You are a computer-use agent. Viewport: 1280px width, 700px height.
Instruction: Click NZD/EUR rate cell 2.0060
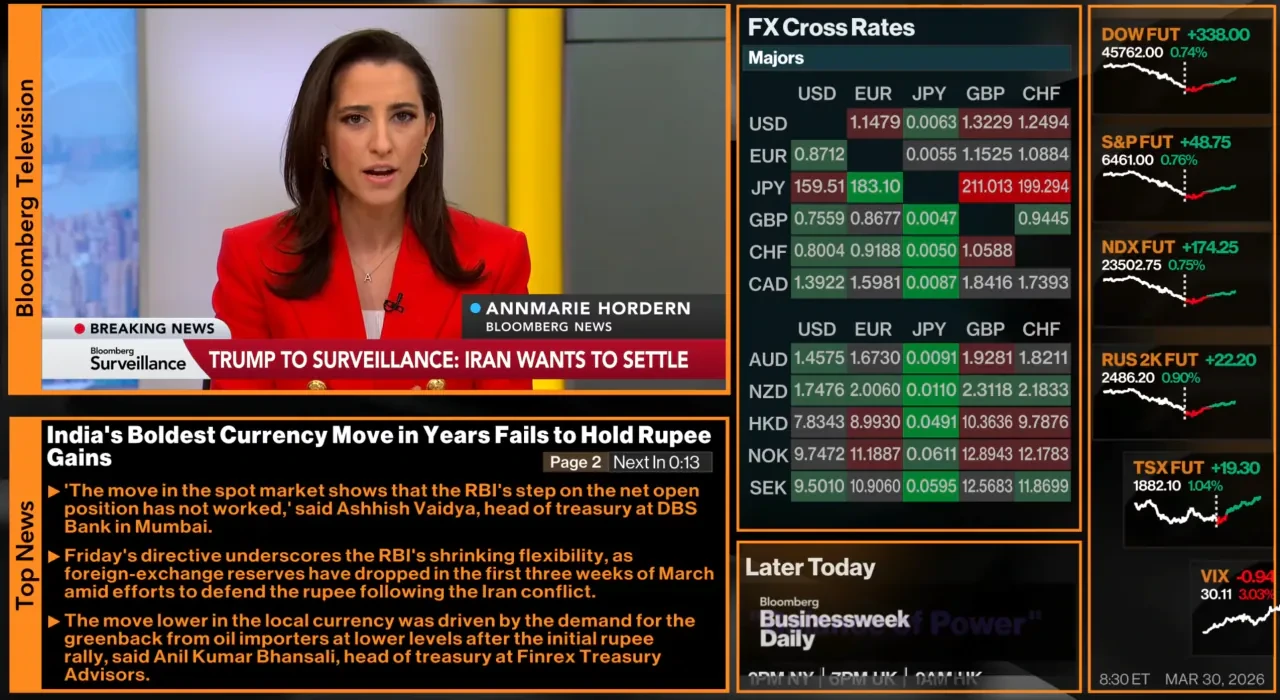[x=875, y=391]
